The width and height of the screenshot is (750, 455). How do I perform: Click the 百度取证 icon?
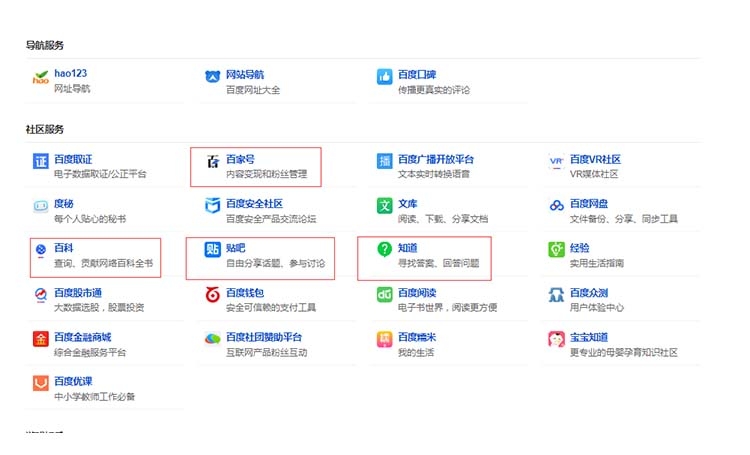pyautogui.click(x=41, y=161)
